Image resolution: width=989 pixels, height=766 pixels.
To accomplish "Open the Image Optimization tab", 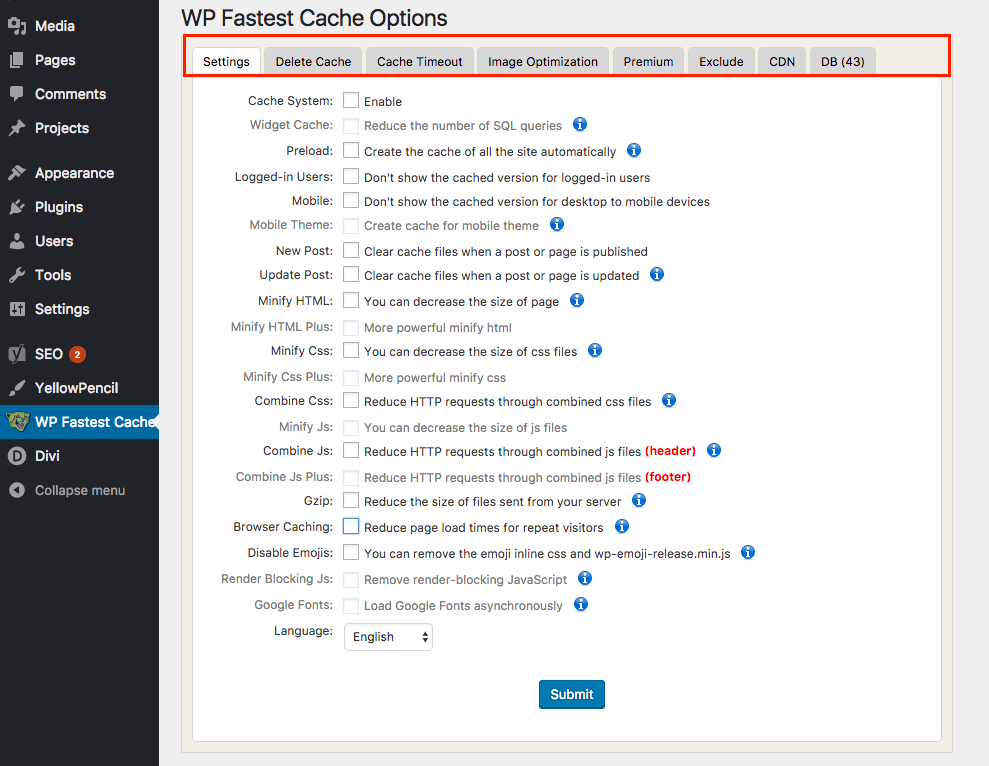I will point(542,61).
